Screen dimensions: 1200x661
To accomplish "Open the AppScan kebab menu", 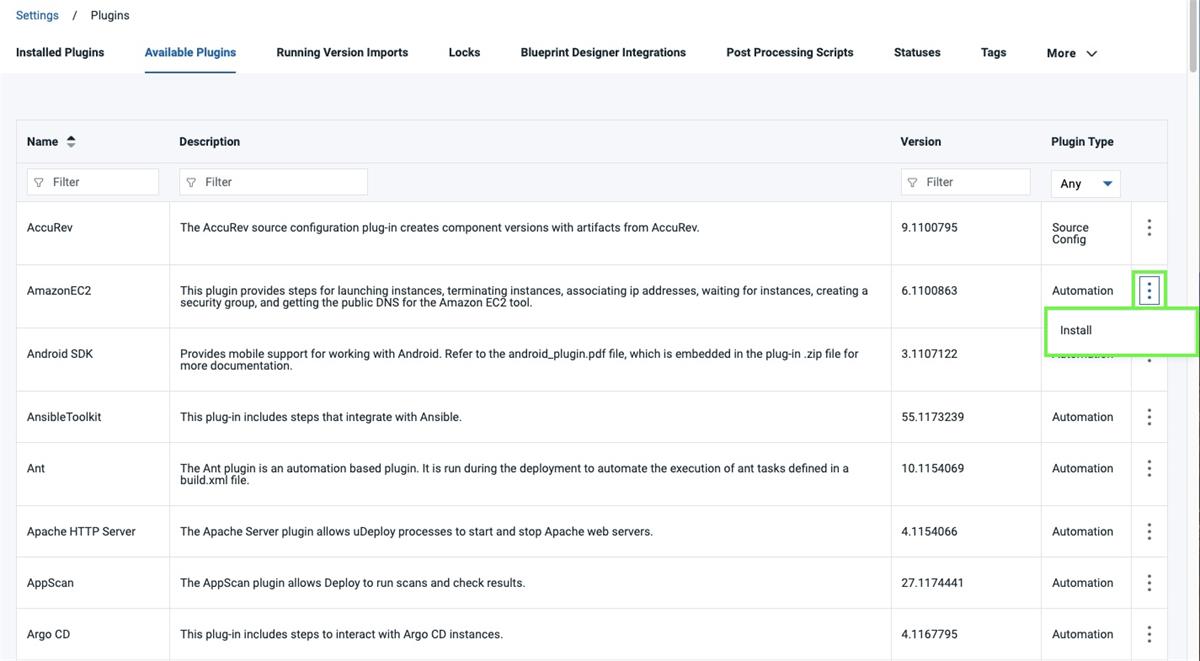I will (1149, 582).
